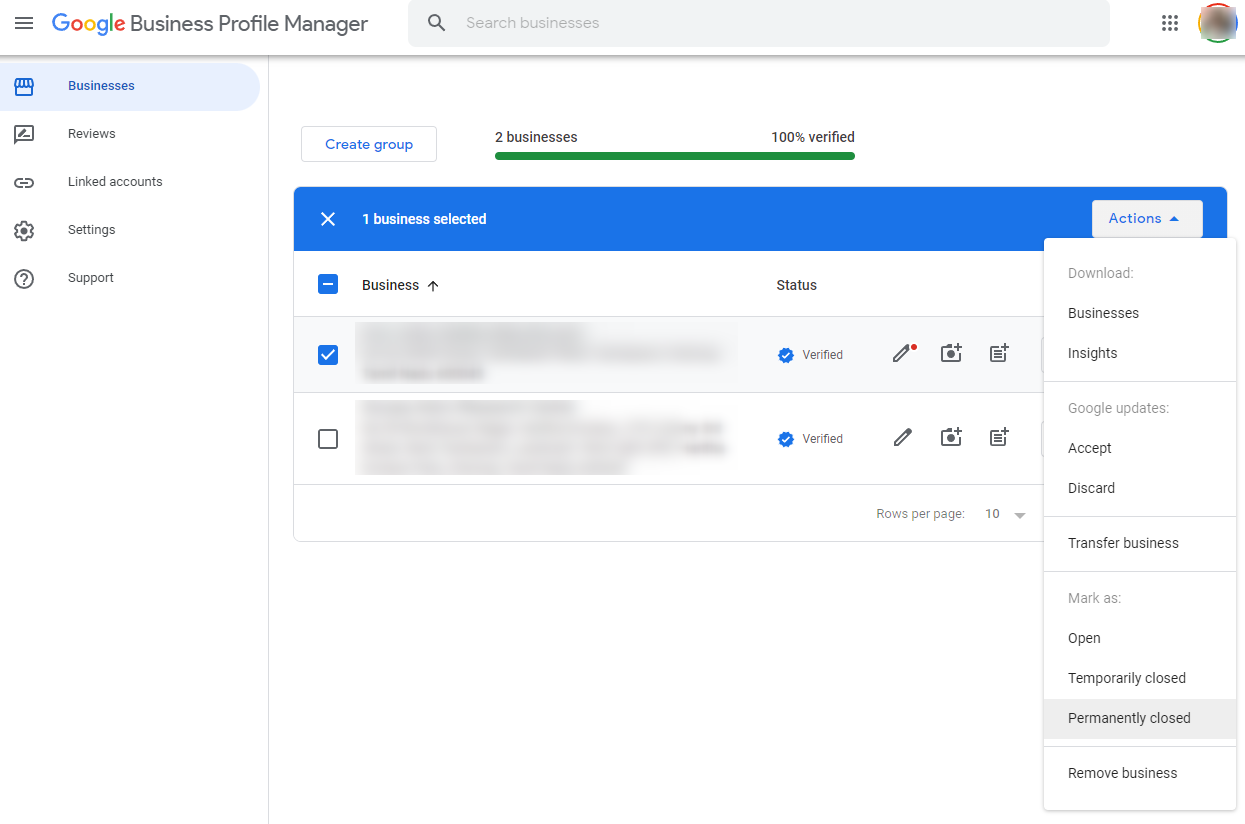Collapse the Actions dropdown
Screen dimensions: 1245x824
[x=1147, y=219]
